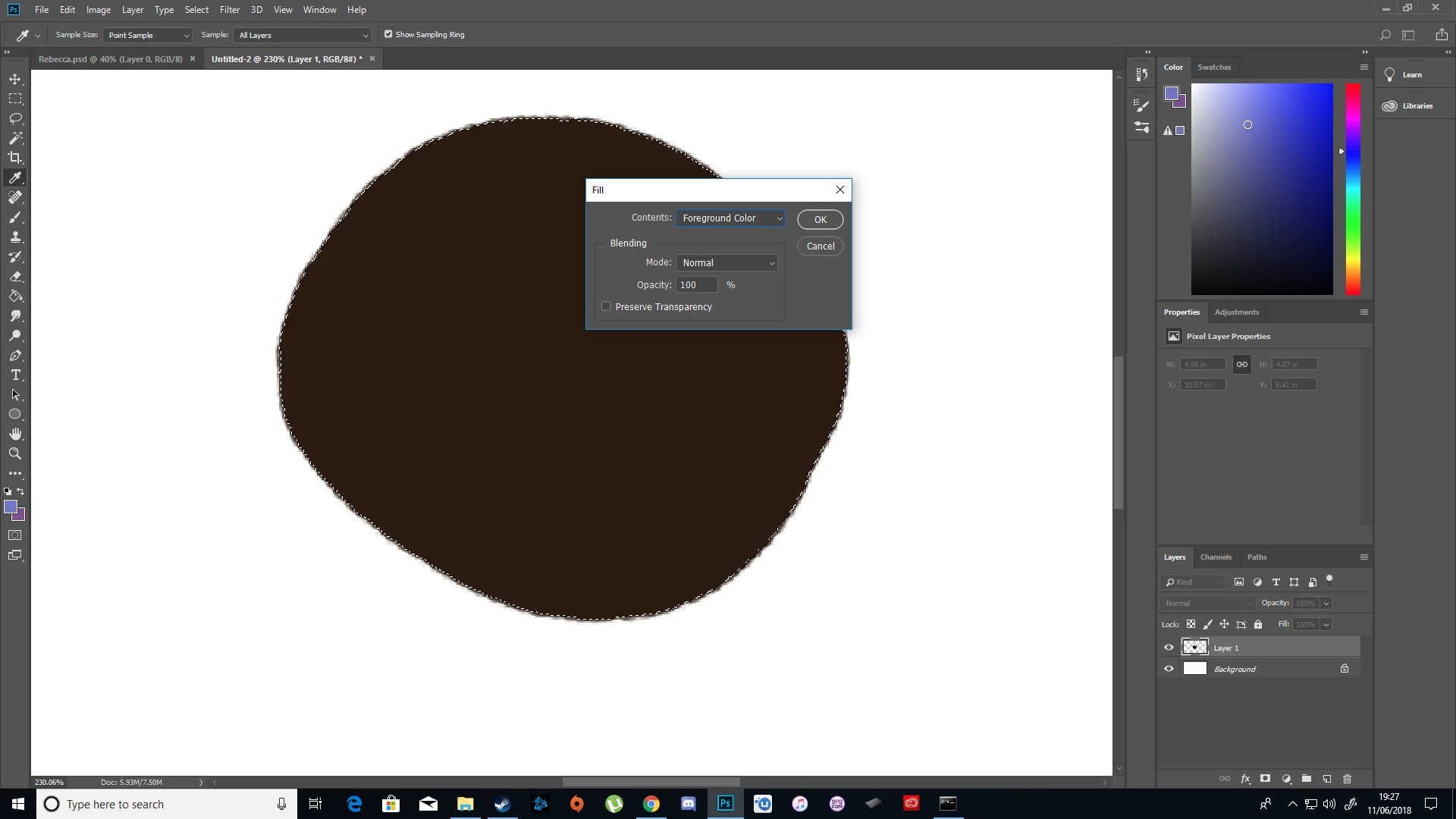Viewport: 1456px width, 819px height.
Task: Open the Contents dropdown in Fill dialog
Action: point(731,218)
